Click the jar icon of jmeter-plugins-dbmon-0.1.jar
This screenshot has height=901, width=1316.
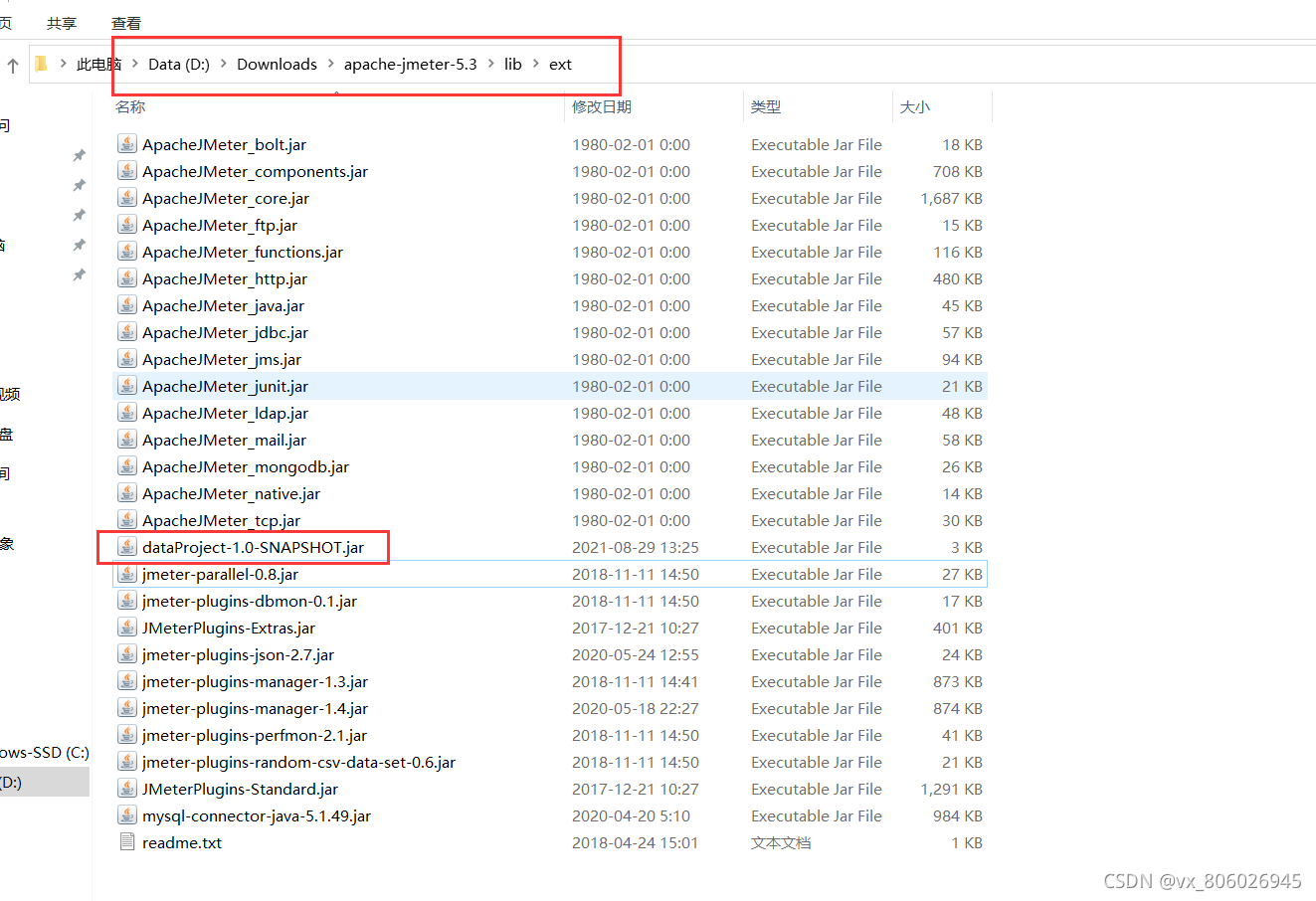coord(127,601)
